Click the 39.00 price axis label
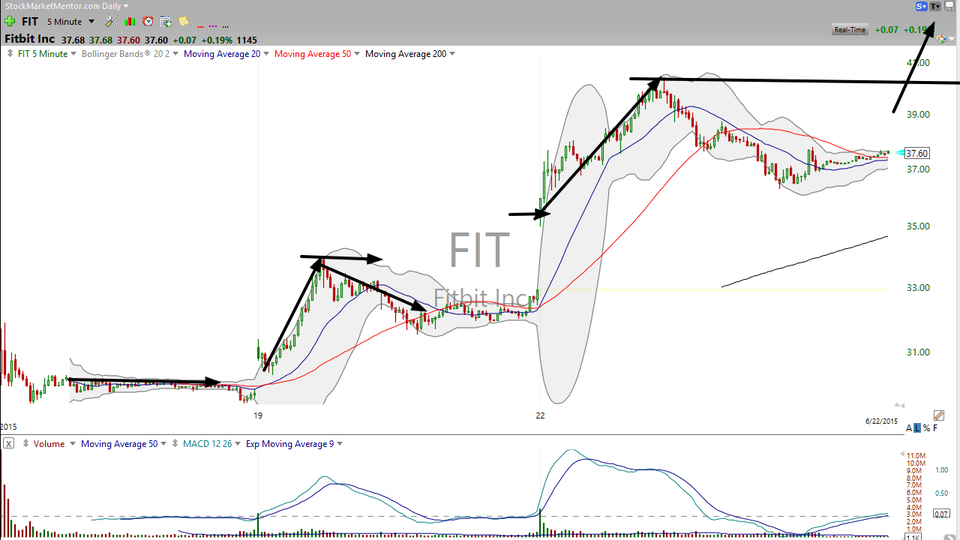Screen dimensions: 960x540 pos(918,114)
